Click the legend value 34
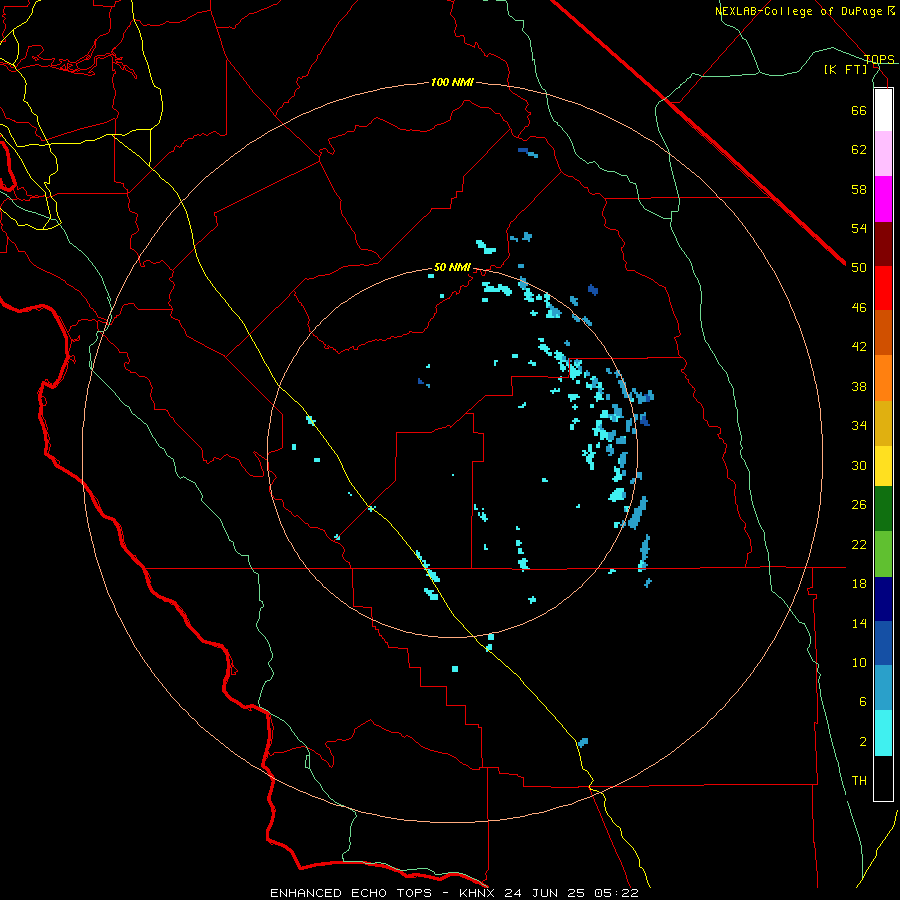Viewport: 900px width, 900px height. coord(859,426)
